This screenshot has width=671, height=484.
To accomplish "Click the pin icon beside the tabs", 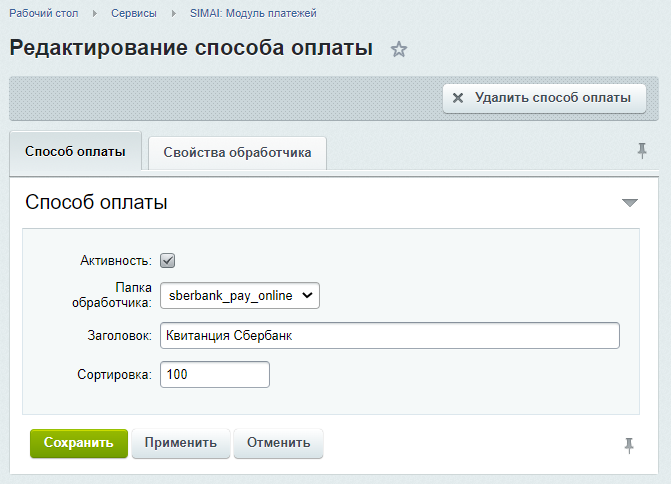I will [642, 151].
